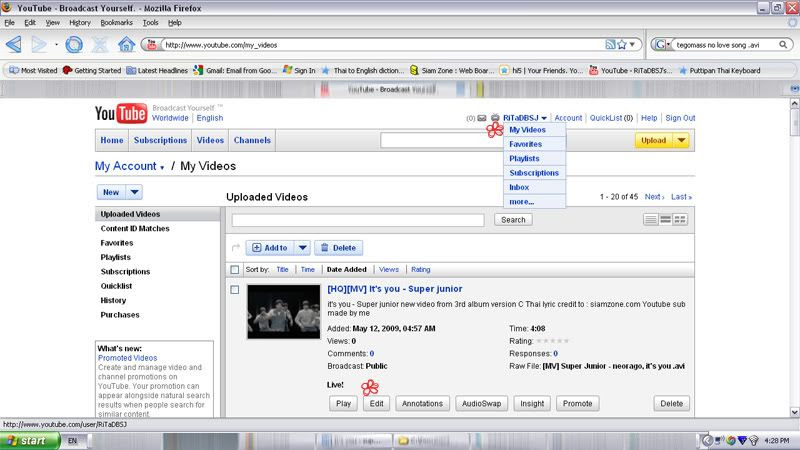Click the Insight button
The width and height of the screenshot is (800, 450).
pos(532,404)
